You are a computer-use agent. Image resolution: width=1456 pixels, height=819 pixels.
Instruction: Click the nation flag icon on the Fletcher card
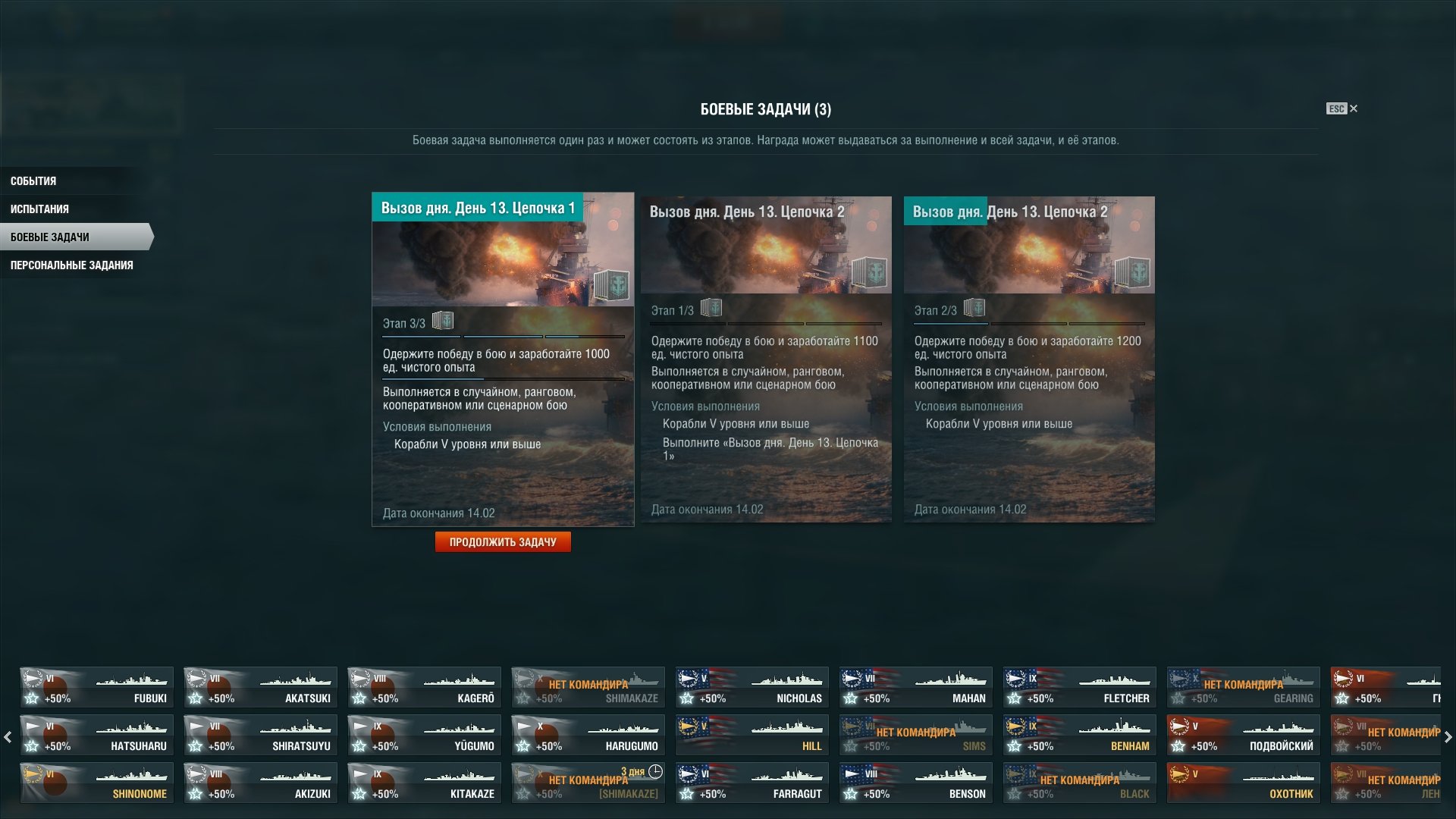(x=1015, y=678)
